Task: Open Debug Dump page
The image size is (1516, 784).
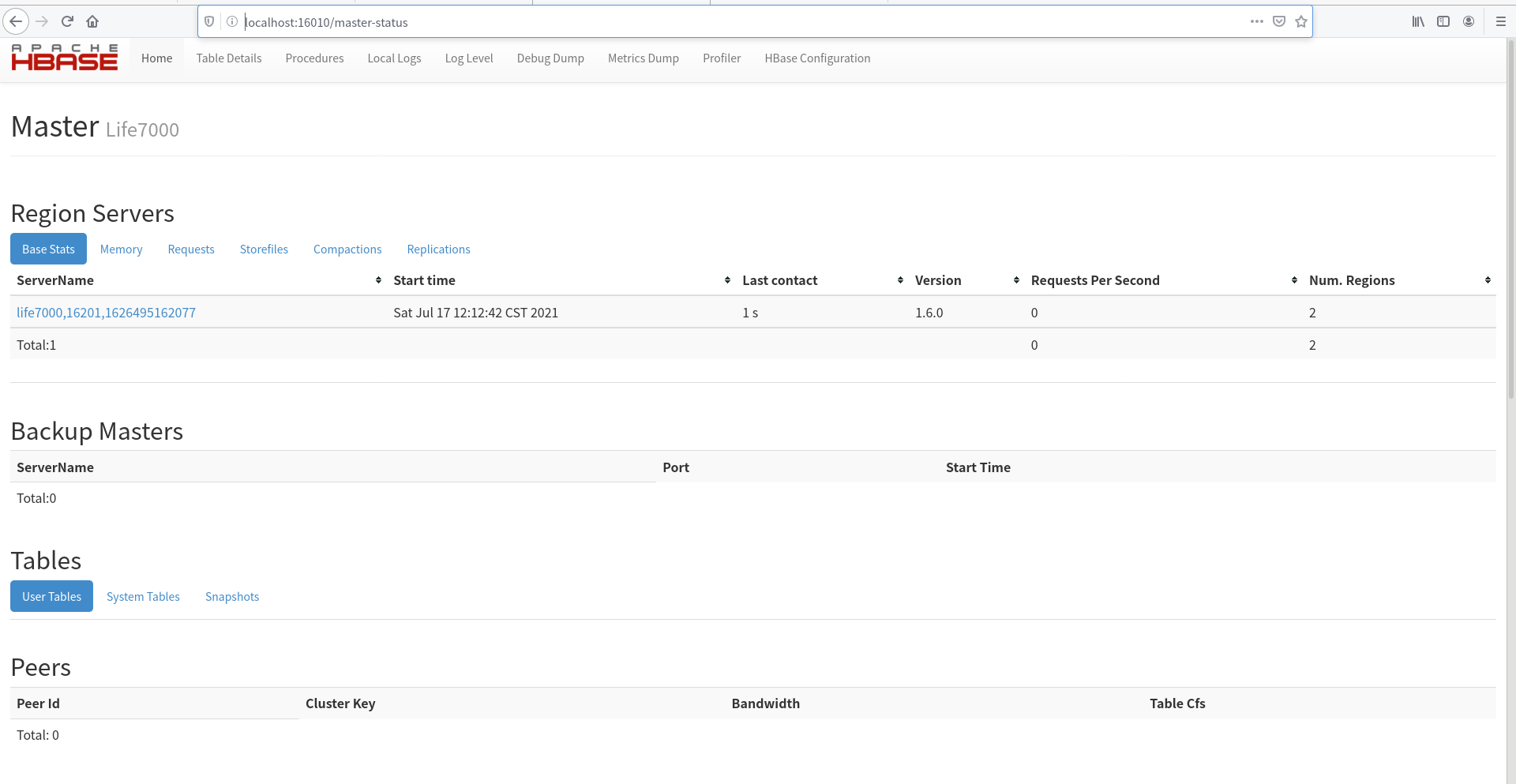Action: (x=550, y=58)
